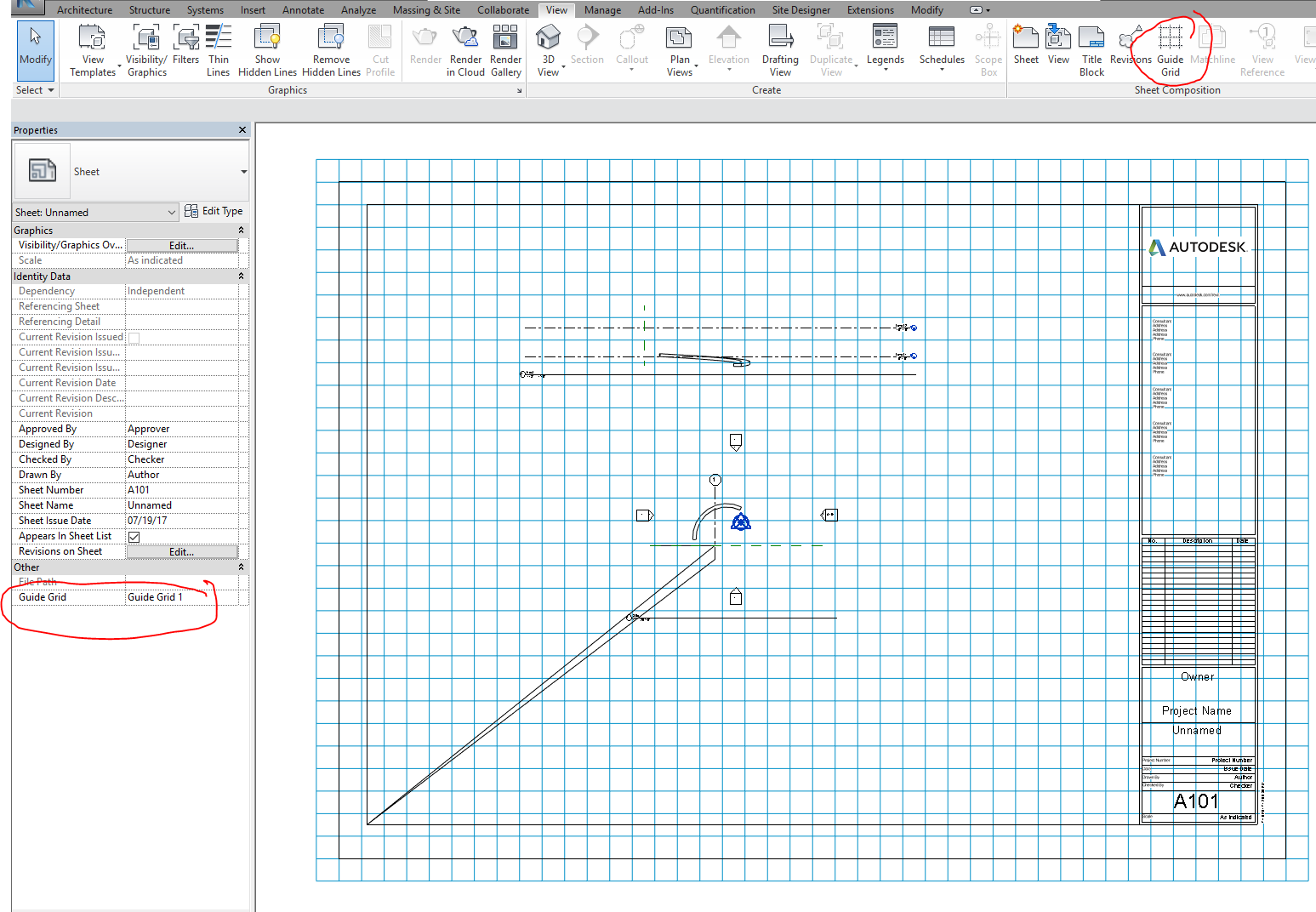Image resolution: width=1316 pixels, height=912 pixels.
Task: Open Revisions on Sheet via Edit button
Action: pos(182,551)
